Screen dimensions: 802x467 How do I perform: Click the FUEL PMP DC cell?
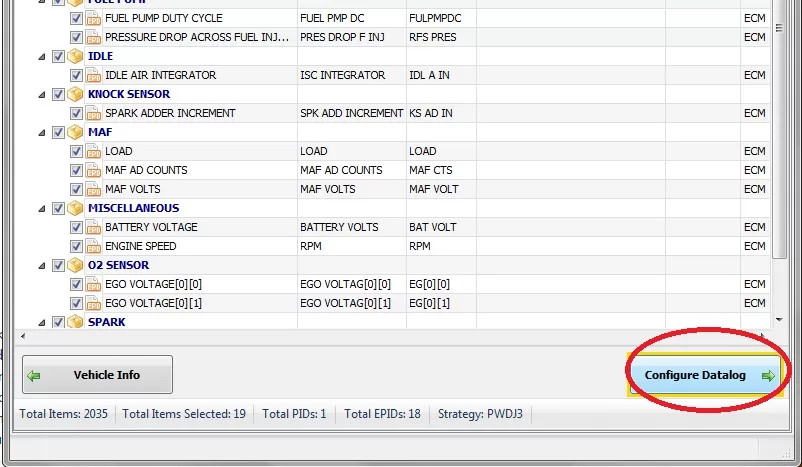pos(332,18)
